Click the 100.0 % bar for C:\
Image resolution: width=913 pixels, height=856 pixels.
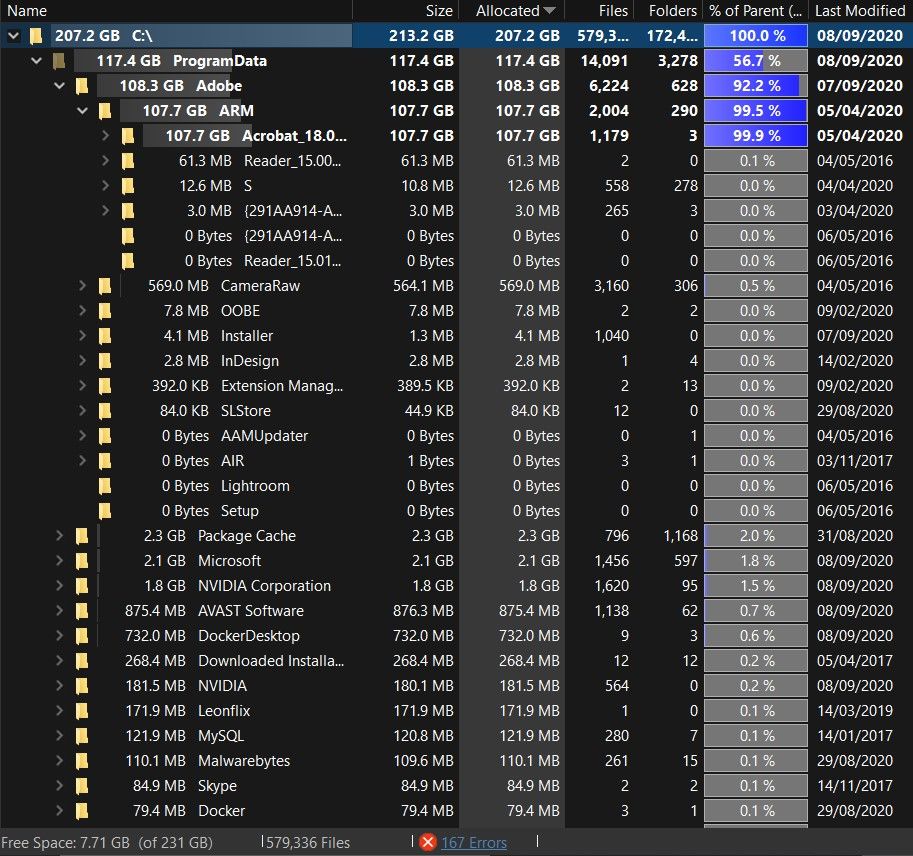(756, 36)
